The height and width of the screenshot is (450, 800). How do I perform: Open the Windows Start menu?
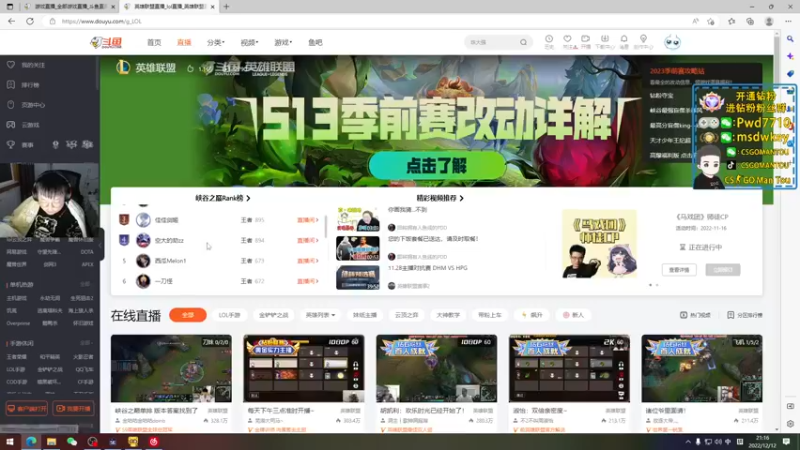10,442
